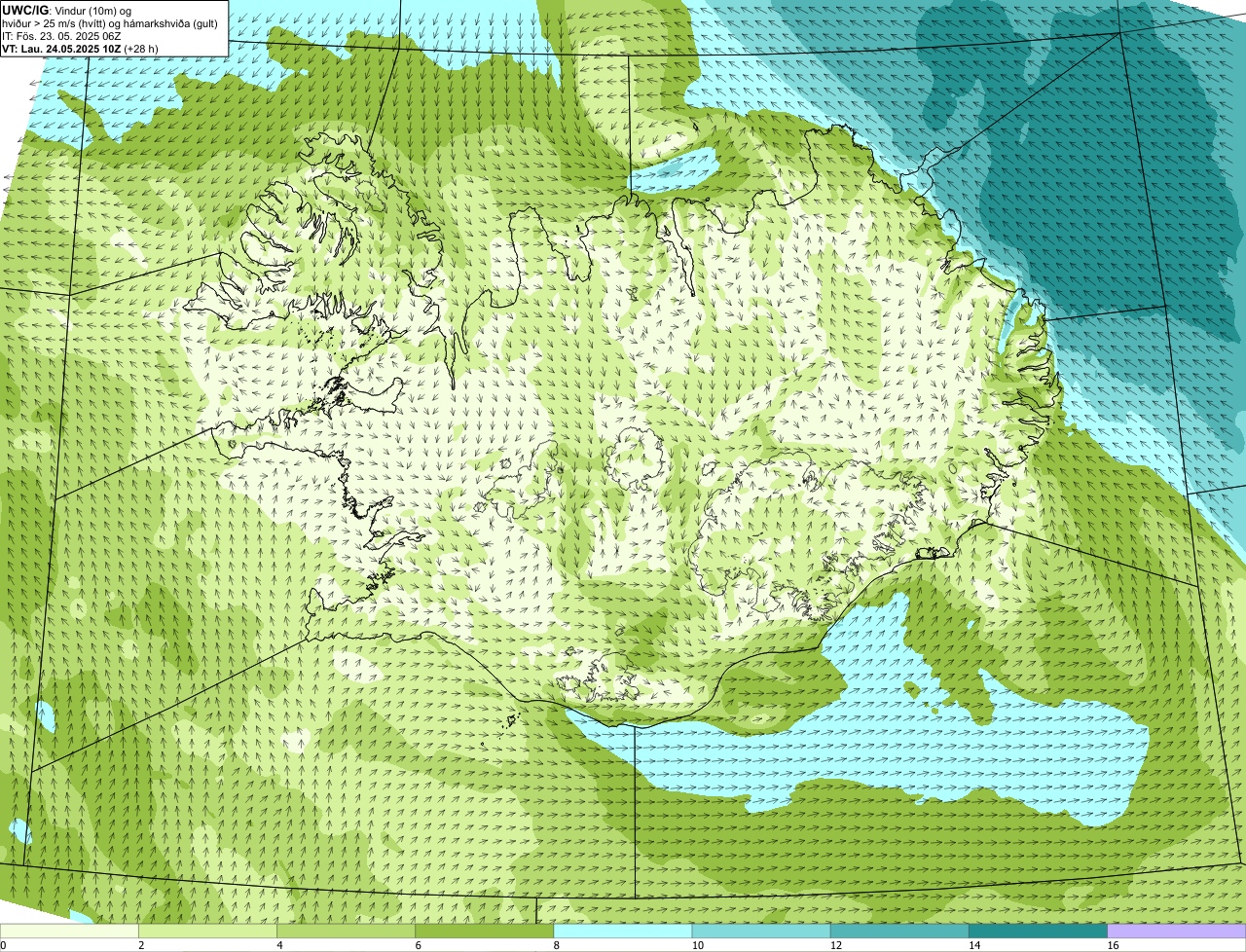The width and height of the screenshot is (1246, 952).
Task: Click the 10–12 turquoise legend swatch
Action: pyautogui.click(x=761, y=932)
